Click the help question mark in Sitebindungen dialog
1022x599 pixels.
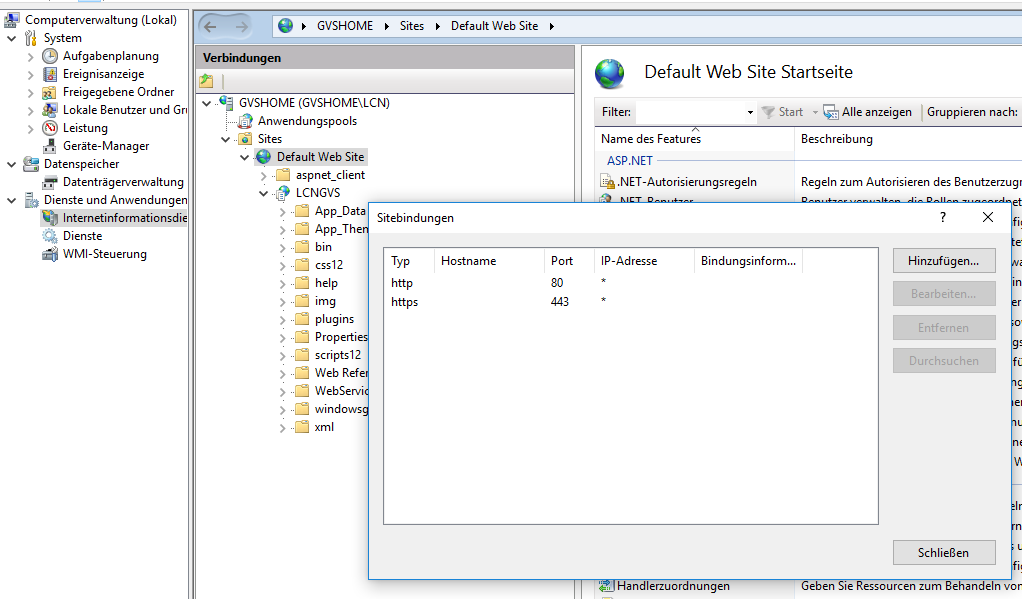coord(943,217)
